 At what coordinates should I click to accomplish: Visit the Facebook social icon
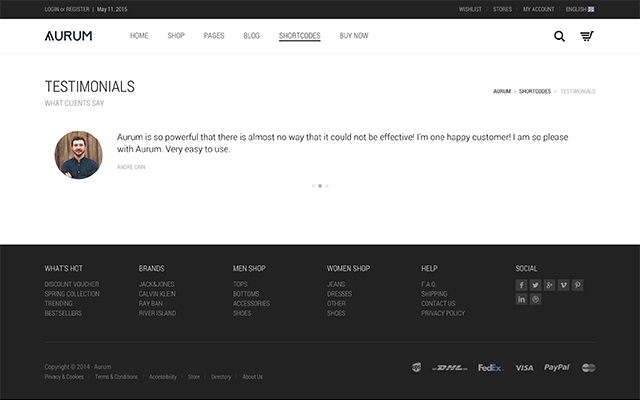pyautogui.click(x=522, y=285)
